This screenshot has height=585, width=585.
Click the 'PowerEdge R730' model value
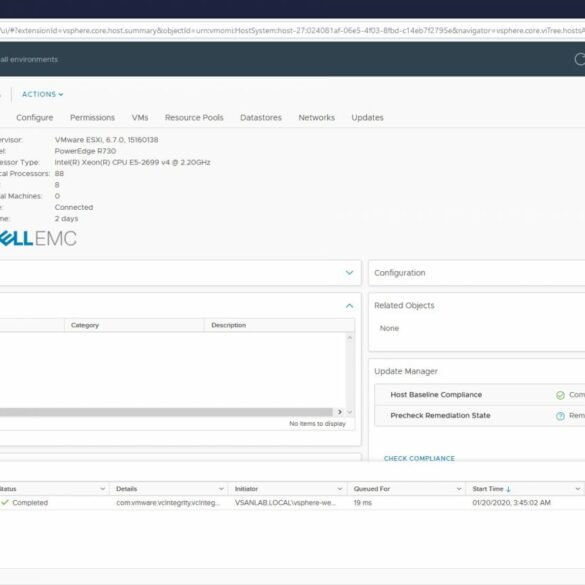tap(85, 151)
